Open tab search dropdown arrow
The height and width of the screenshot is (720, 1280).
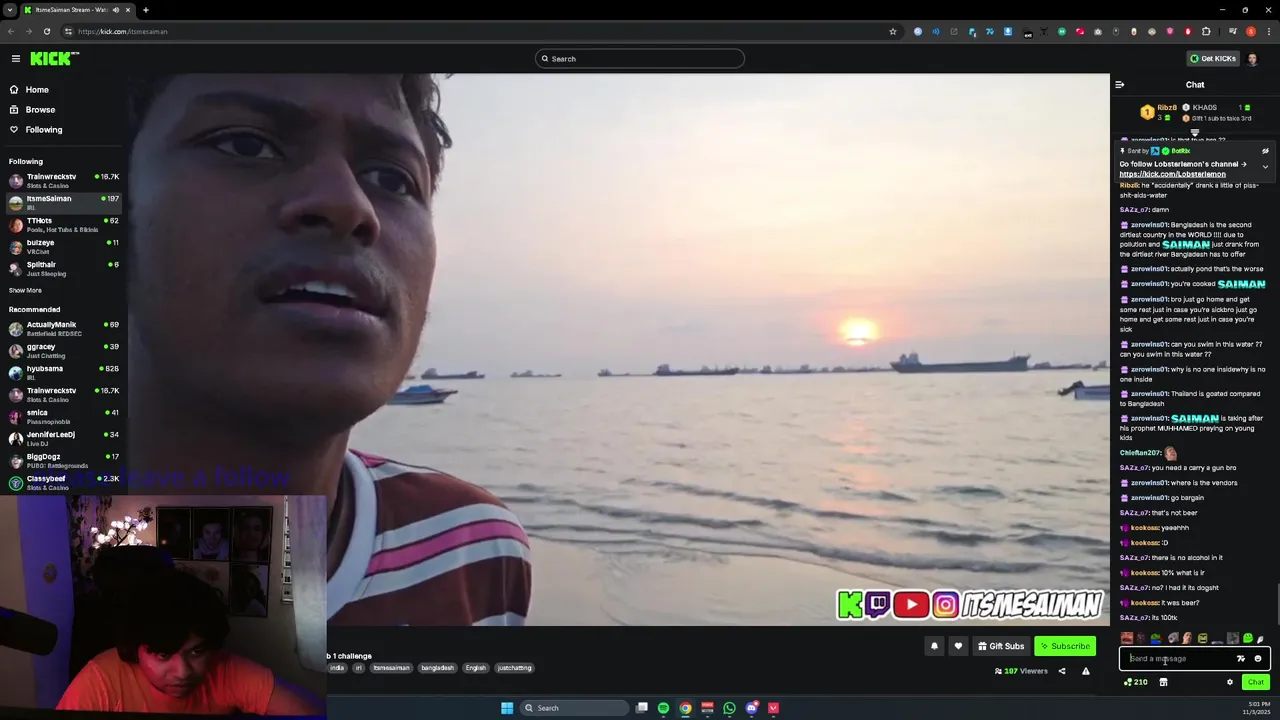click(x=10, y=10)
